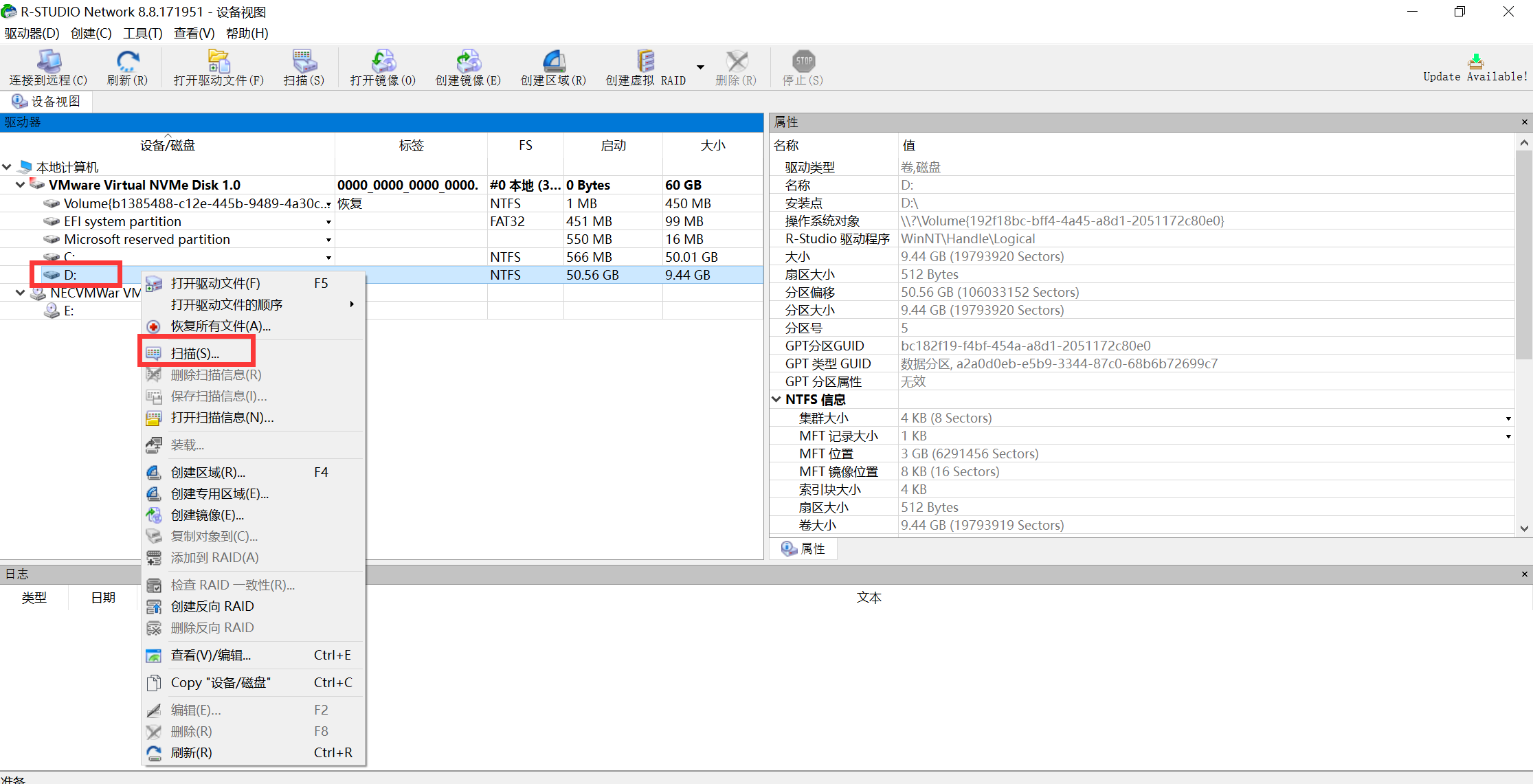Sort by the 大小 column header
The image size is (1533, 784).
[x=713, y=145]
